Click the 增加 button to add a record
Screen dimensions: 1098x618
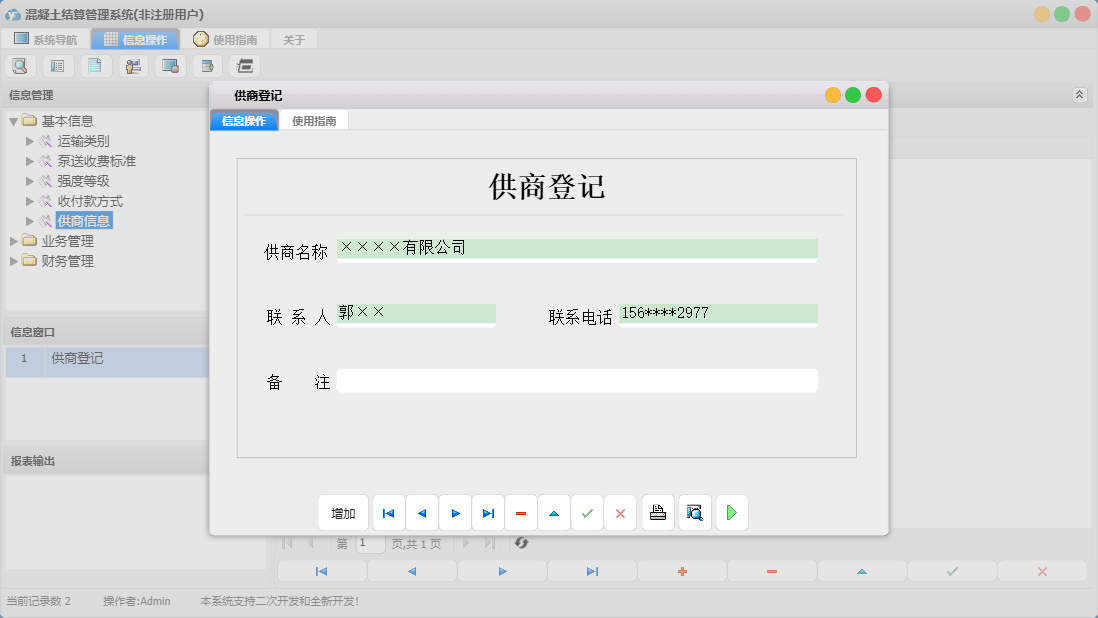[x=343, y=512]
